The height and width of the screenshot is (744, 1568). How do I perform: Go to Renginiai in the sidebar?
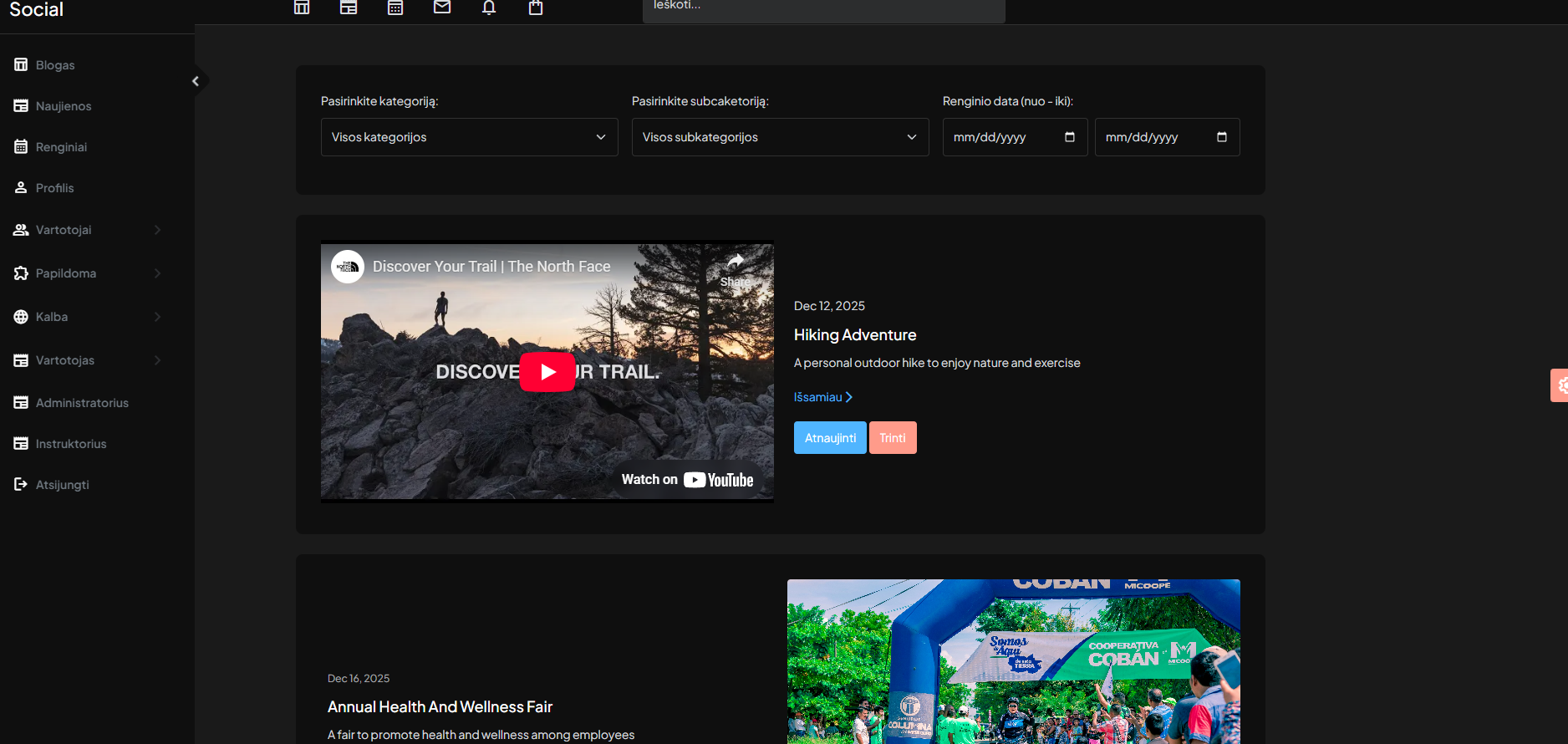[x=61, y=147]
